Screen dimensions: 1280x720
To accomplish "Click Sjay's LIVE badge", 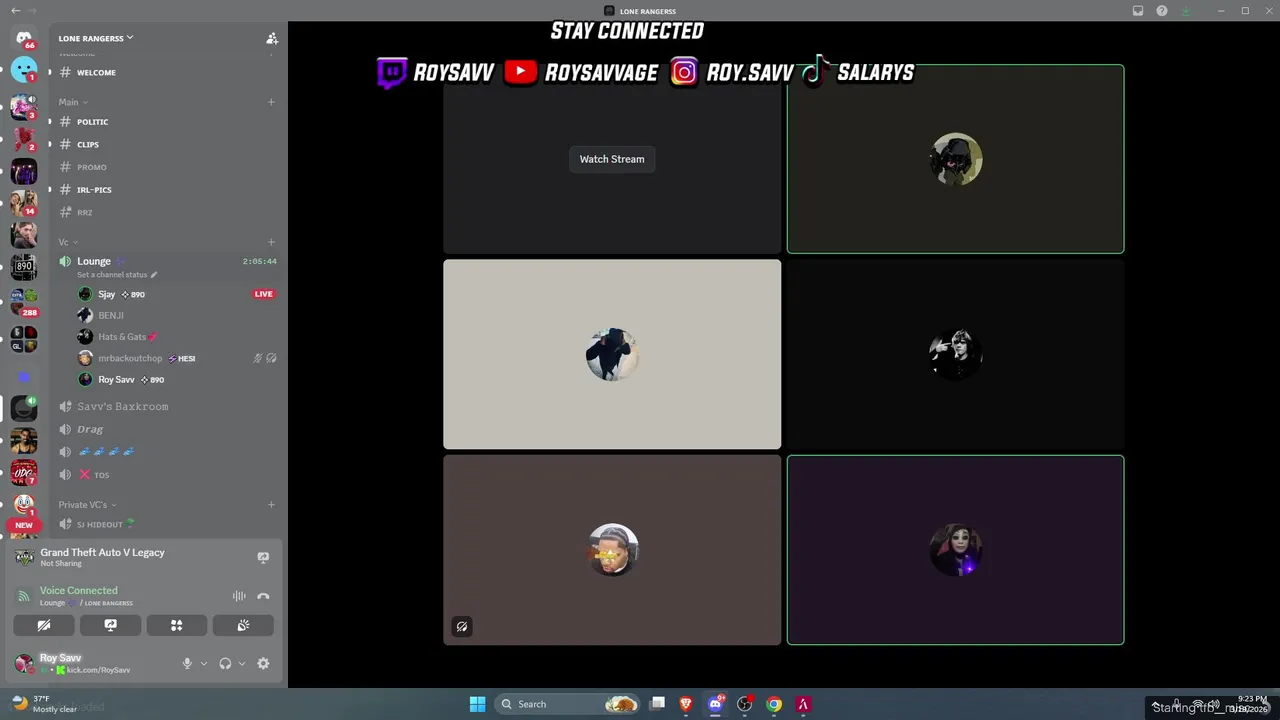I will [x=264, y=294].
